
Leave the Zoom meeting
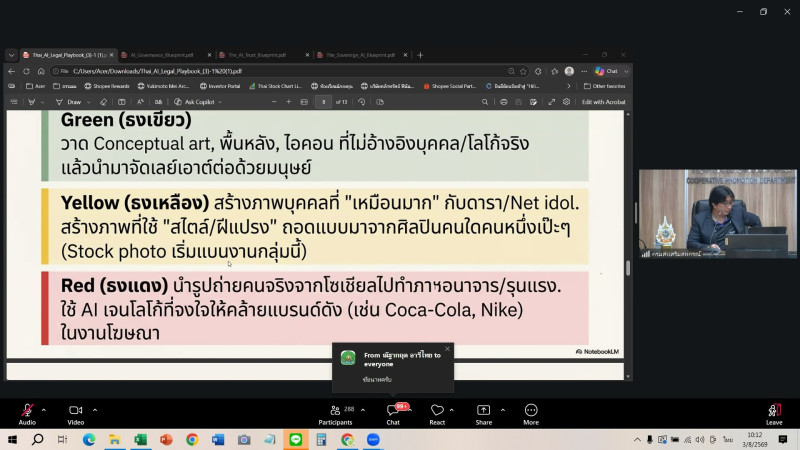point(774,414)
